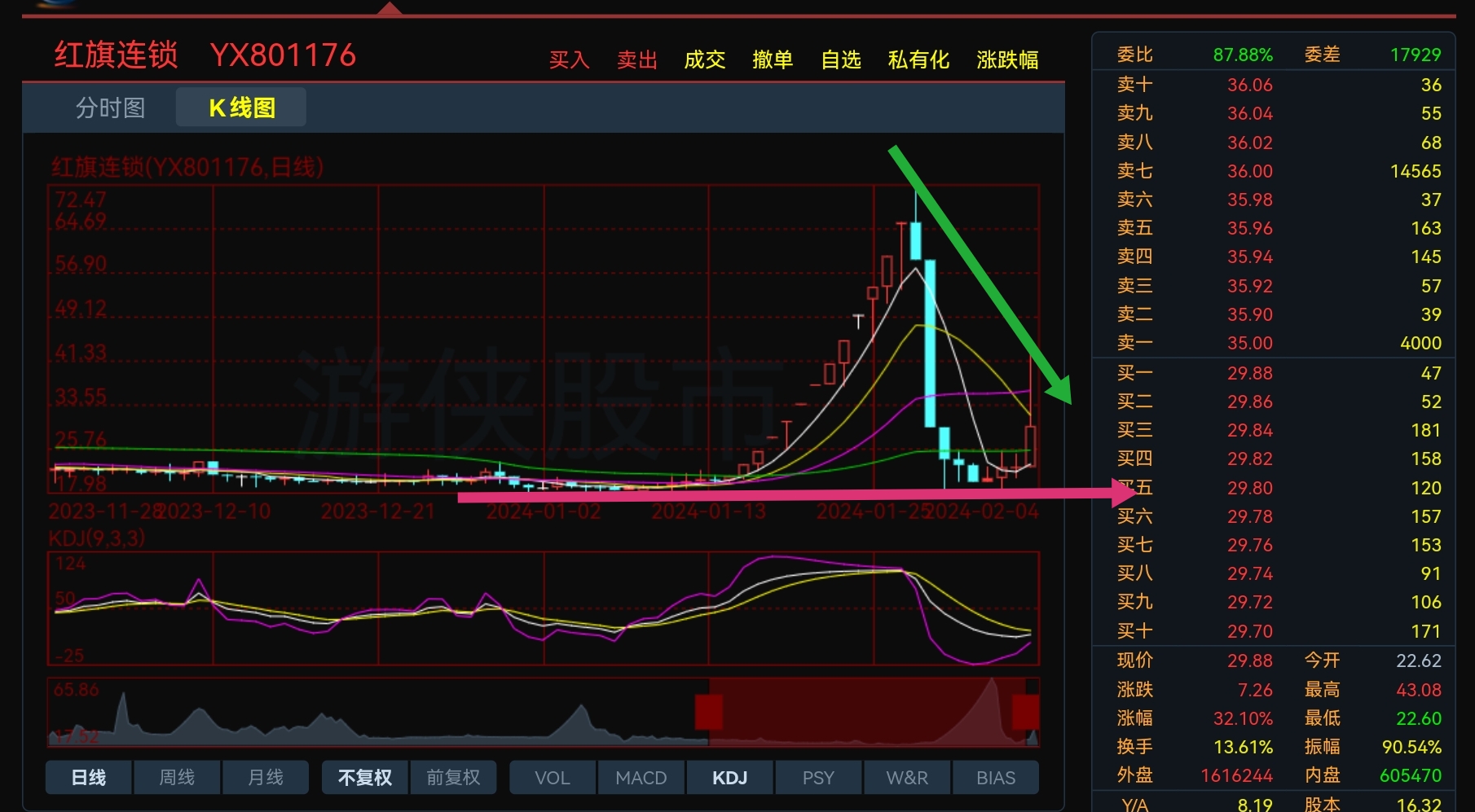Click the 外盘 value 1616244

click(1236, 775)
